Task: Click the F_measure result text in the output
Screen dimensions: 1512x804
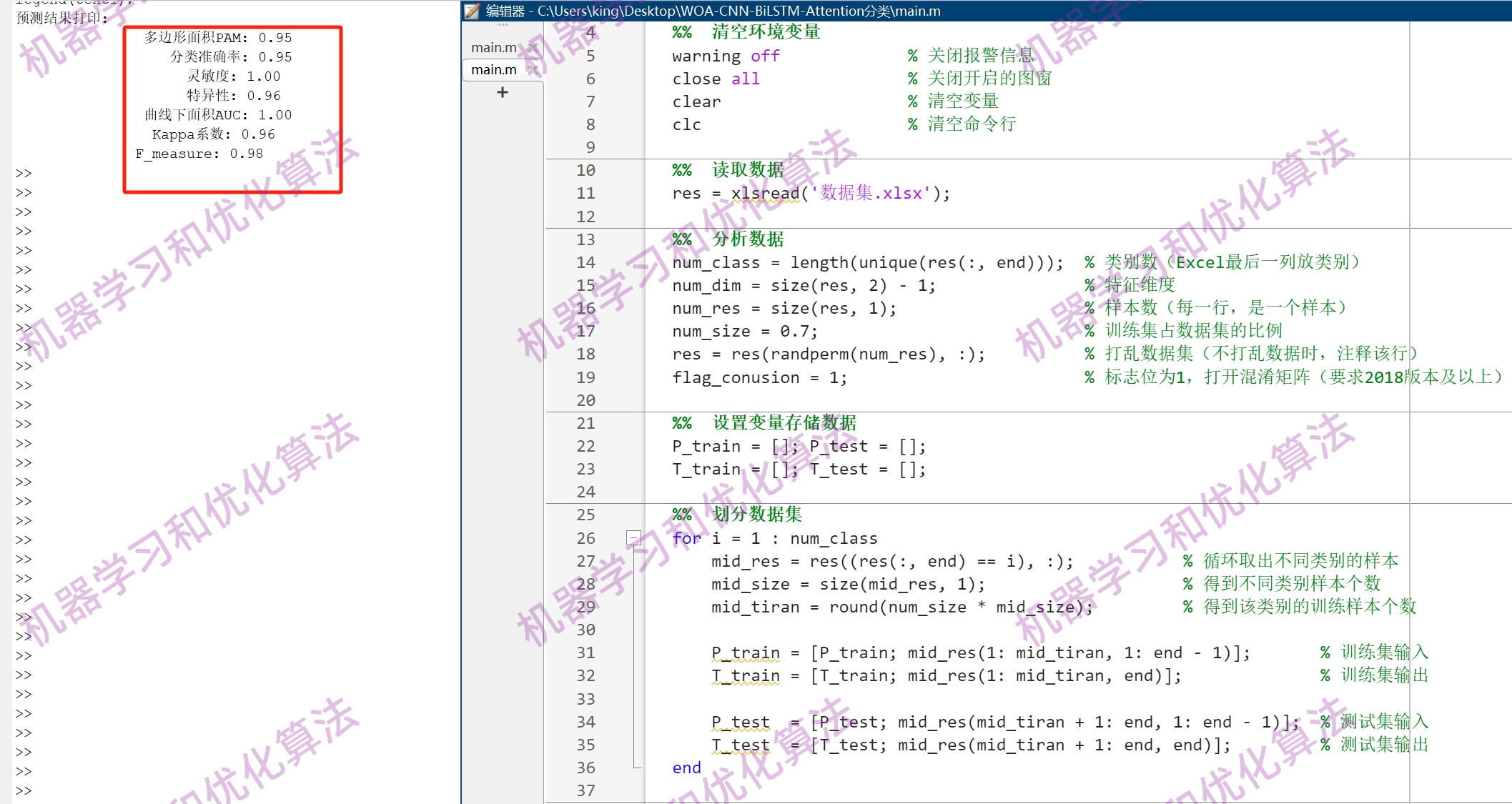Action: click(200, 153)
